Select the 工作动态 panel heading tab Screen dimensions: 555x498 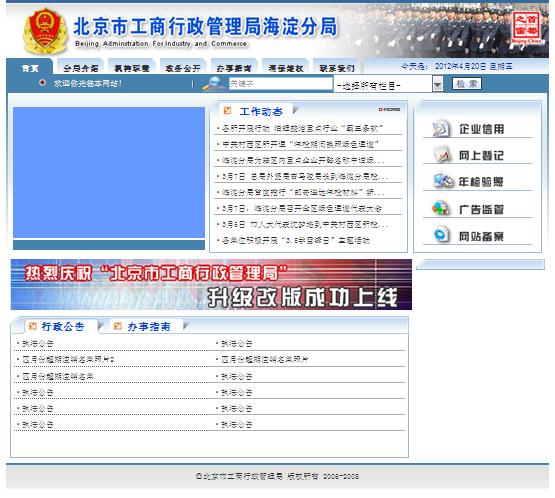(261, 111)
